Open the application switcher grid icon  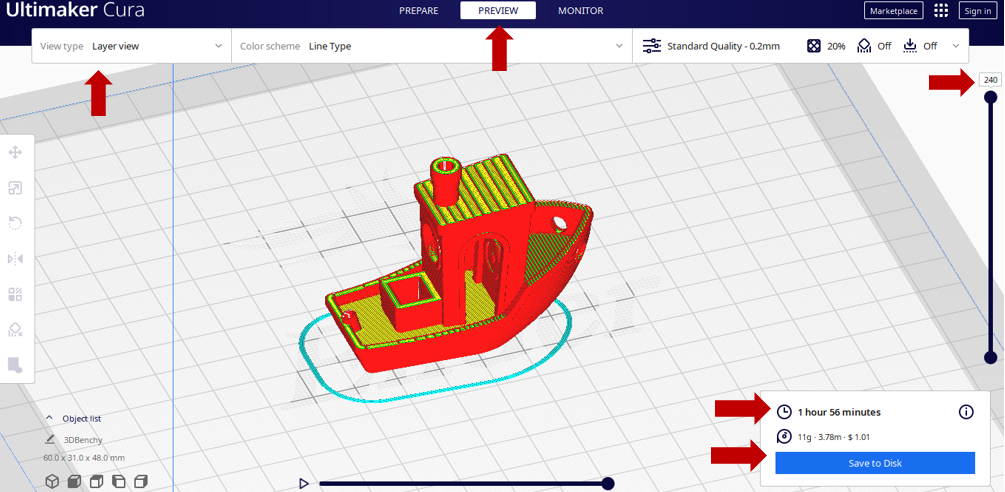click(941, 11)
